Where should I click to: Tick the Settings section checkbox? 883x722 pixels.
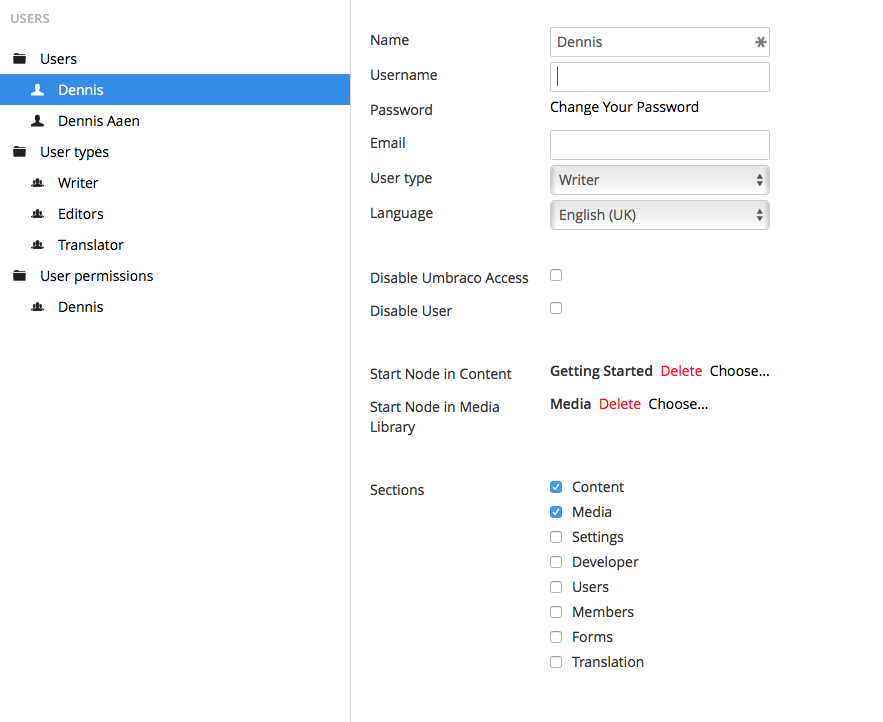click(x=556, y=537)
